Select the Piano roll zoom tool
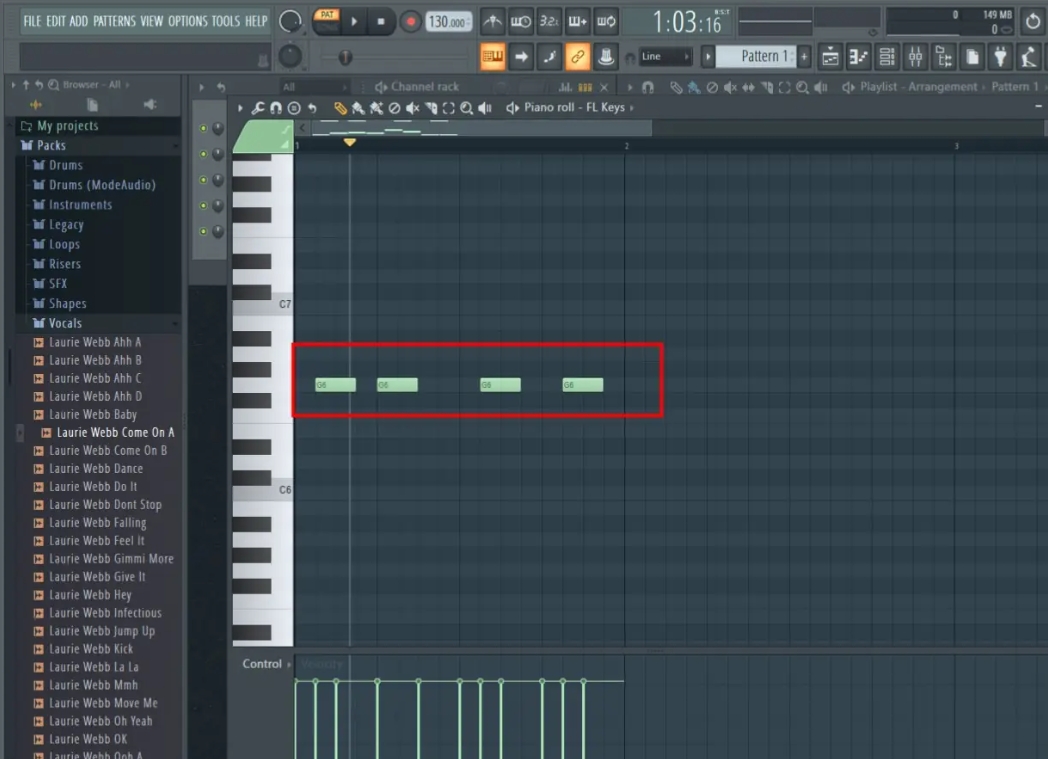The width and height of the screenshot is (1048, 759). (466, 107)
